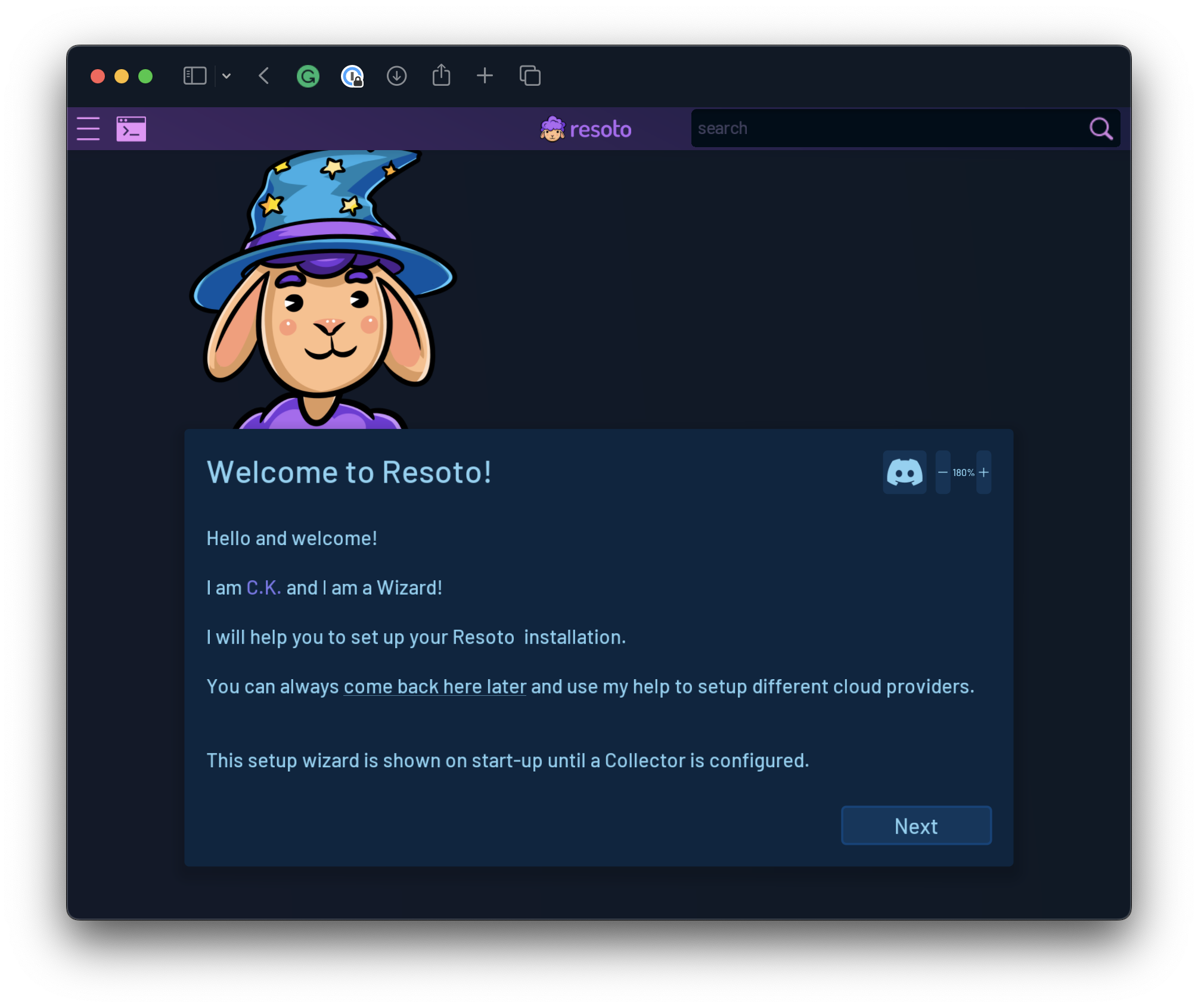Screen dimensions: 1198x1008
Task: Show tab overview icon
Action: 530,76
